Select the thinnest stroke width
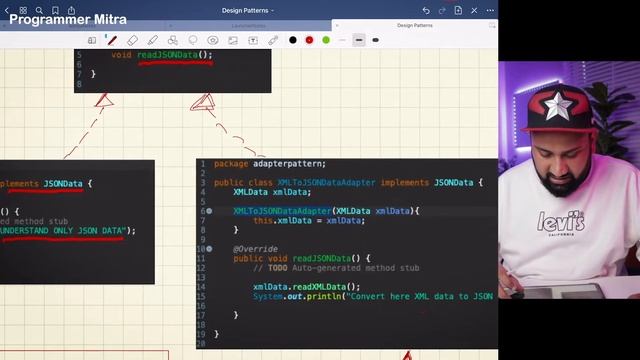Viewport: 640px width, 360px height. 342,40
